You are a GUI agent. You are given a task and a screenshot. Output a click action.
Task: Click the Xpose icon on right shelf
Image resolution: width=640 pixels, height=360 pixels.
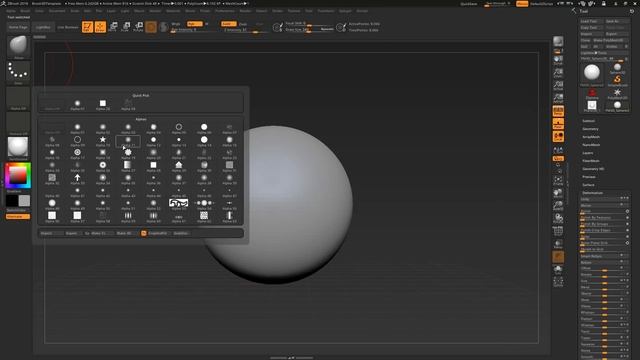point(558,282)
